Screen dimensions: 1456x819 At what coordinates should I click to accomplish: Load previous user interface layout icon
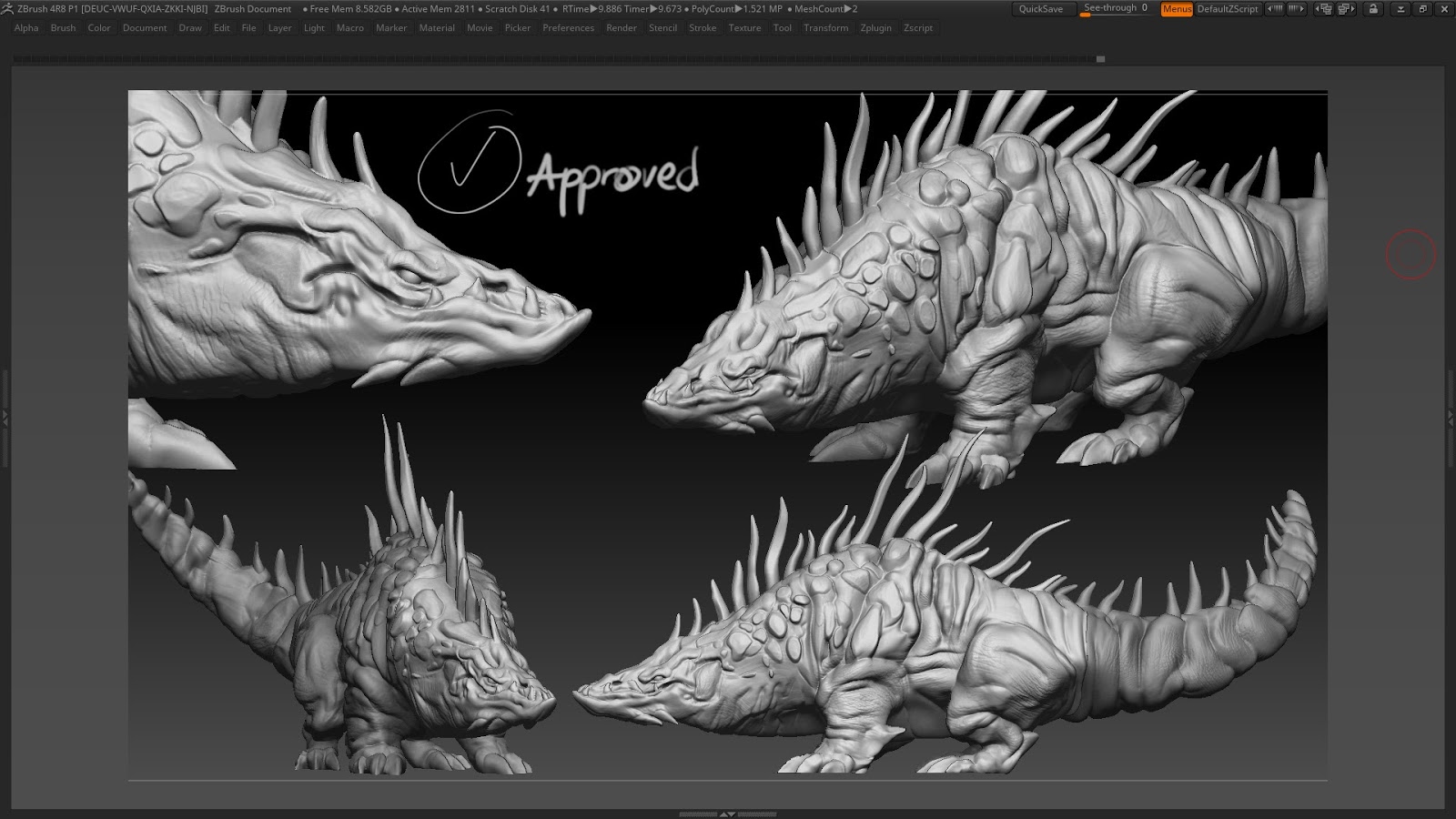click(1324, 8)
